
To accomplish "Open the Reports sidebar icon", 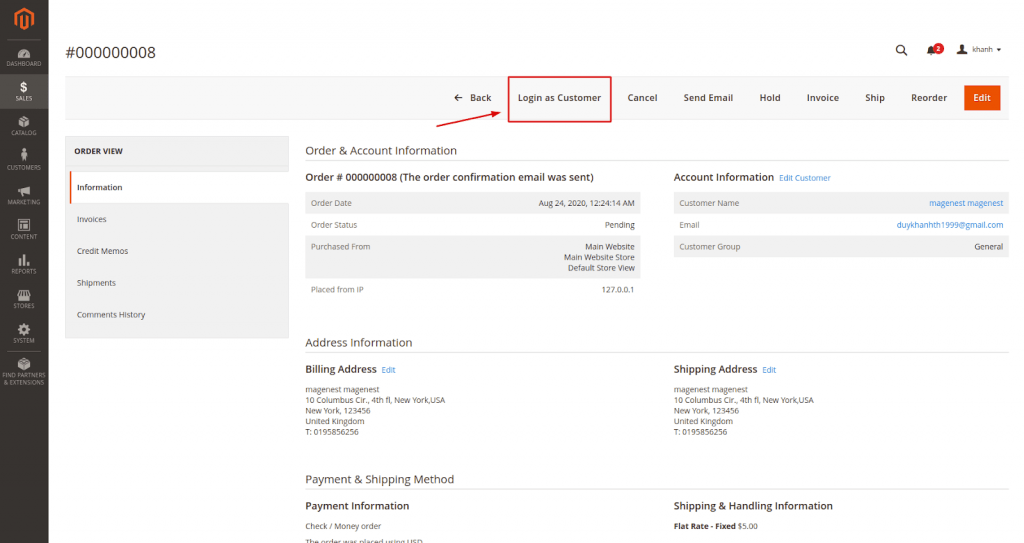I will tap(24, 264).
